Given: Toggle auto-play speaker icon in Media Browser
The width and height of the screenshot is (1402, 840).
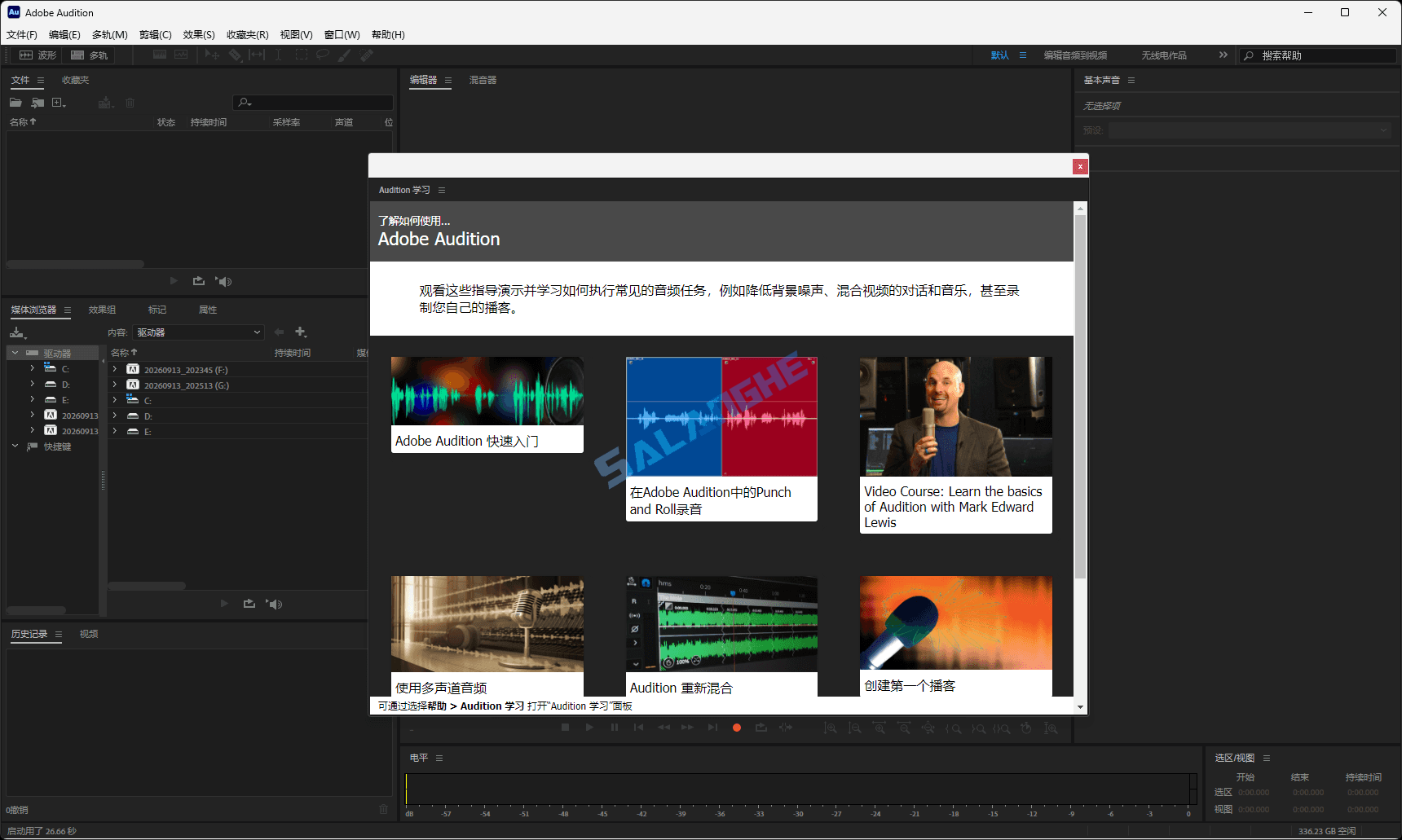Looking at the screenshot, I should tap(275, 604).
